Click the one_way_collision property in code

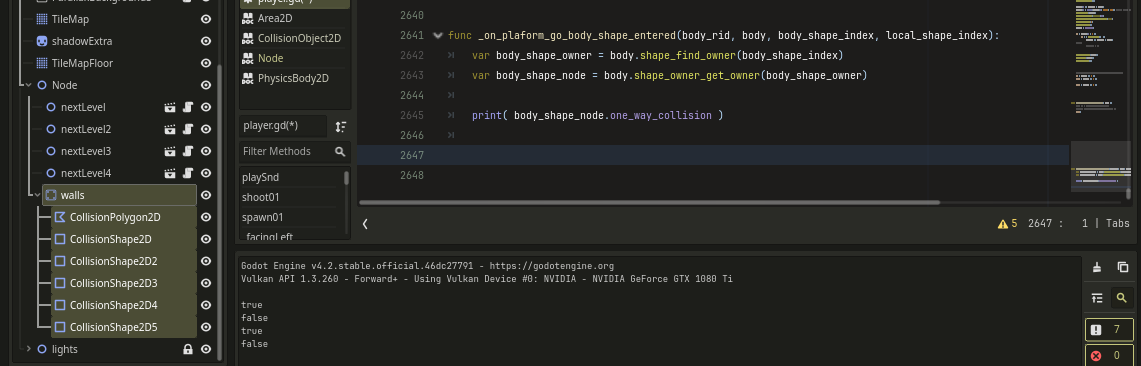click(661, 115)
